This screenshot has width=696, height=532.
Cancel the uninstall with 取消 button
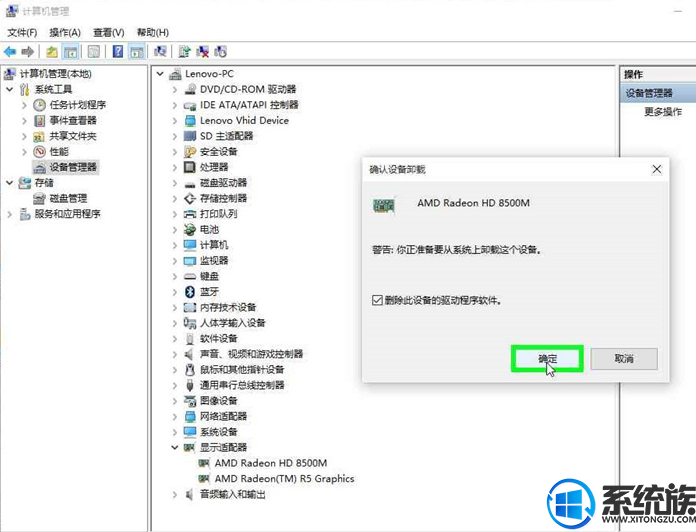[624, 359]
